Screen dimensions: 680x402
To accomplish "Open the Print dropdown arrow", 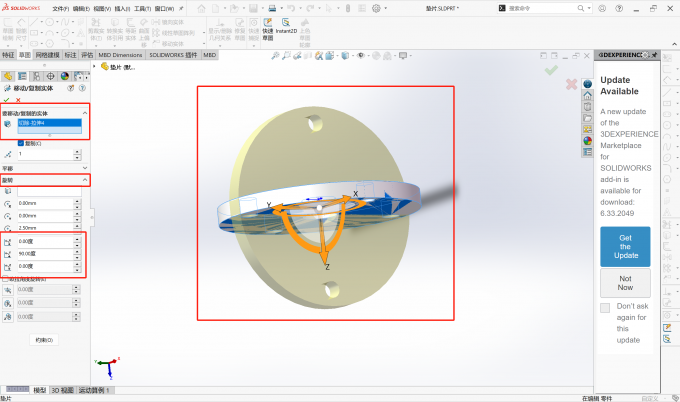I will (x=281, y=8).
